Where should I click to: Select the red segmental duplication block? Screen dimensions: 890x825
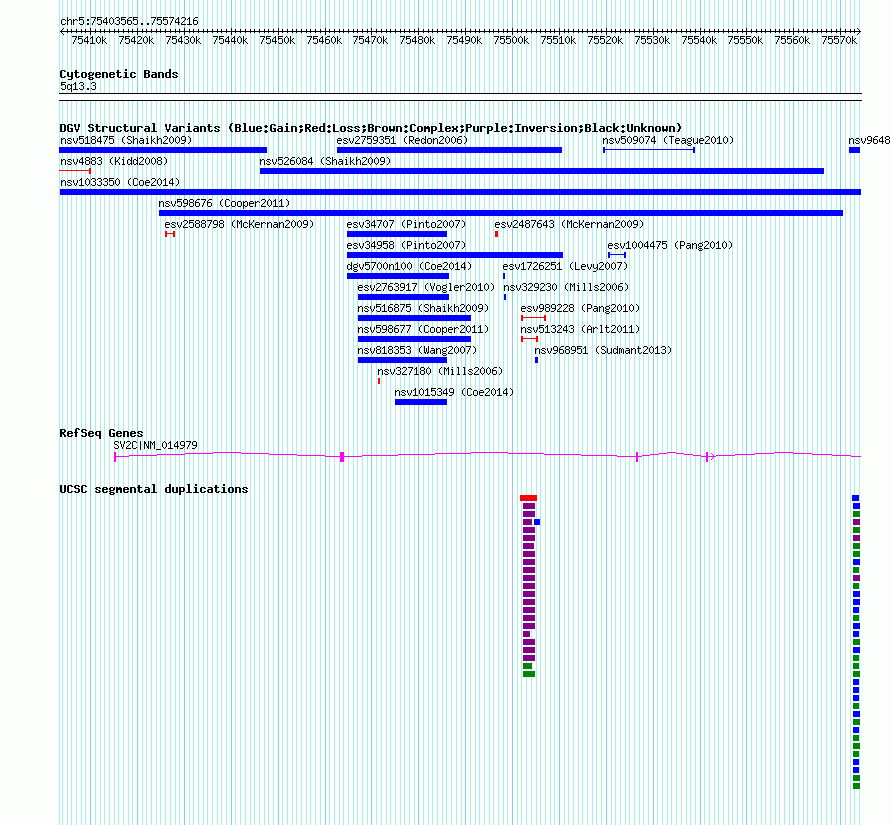click(528, 498)
